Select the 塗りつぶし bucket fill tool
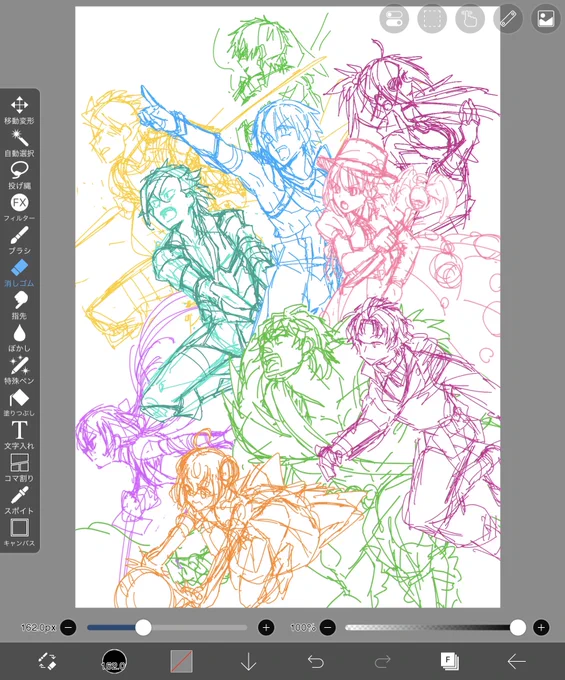The height and width of the screenshot is (680, 565). 20,403
